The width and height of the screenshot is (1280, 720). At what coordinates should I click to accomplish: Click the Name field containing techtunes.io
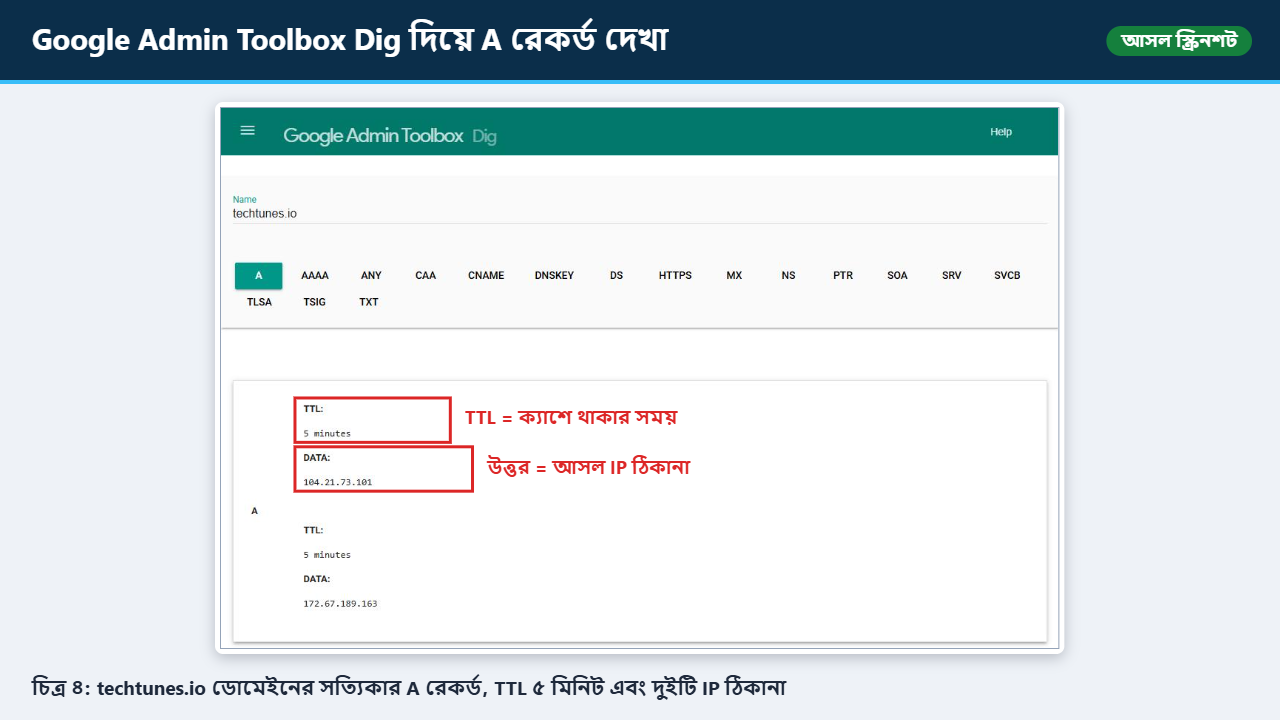[x=640, y=213]
